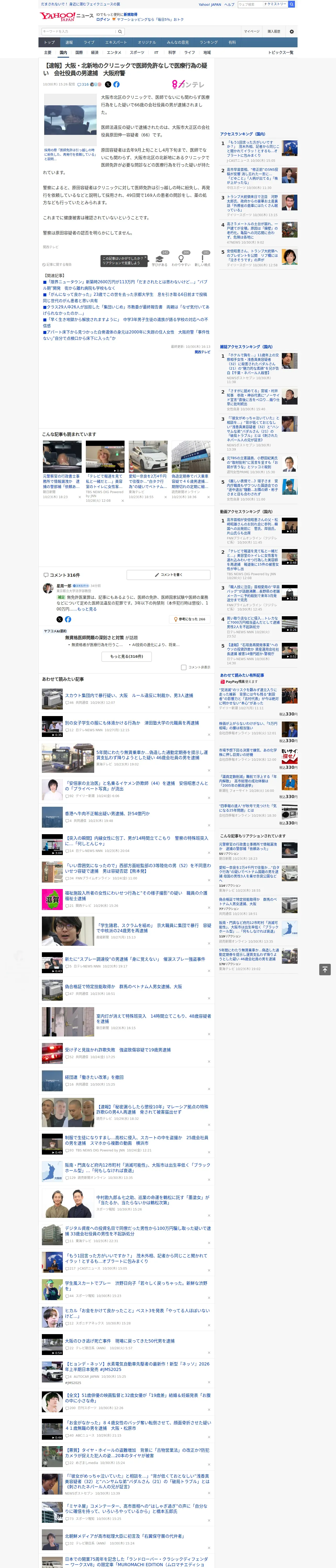Share expert comment on X
336x1568 pixels.
[x=59, y=619]
